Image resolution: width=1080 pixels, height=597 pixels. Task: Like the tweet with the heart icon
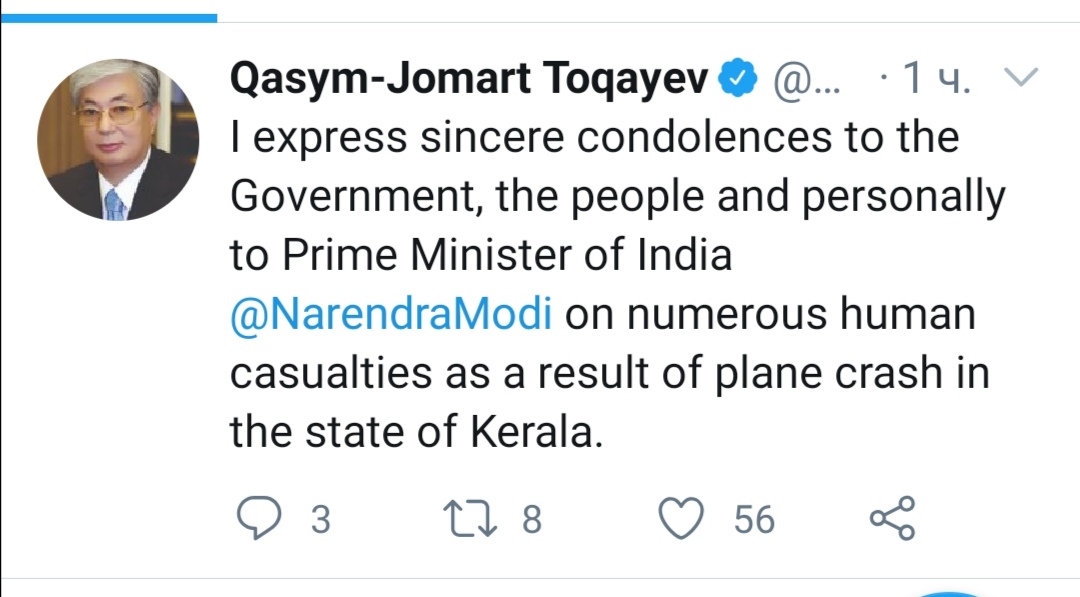pos(682,518)
